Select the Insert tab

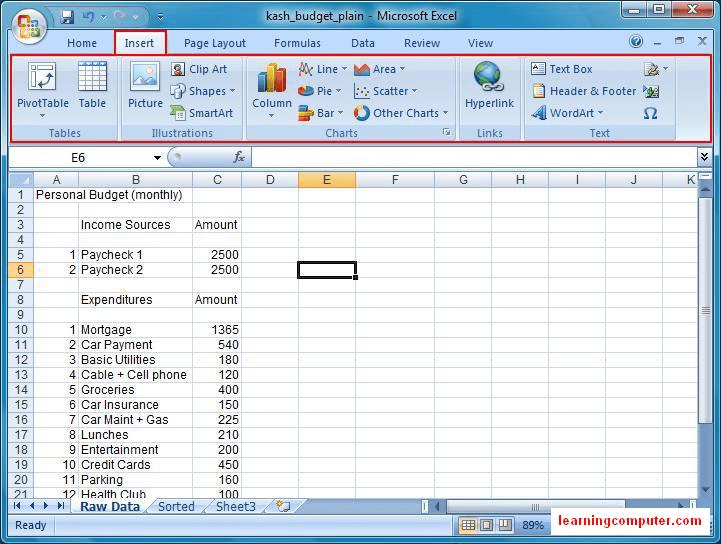[x=140, y=43]
